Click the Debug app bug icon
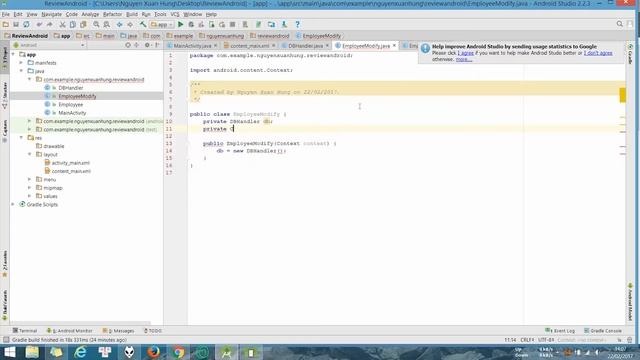 pyautogui.click(x=191, y=24)
